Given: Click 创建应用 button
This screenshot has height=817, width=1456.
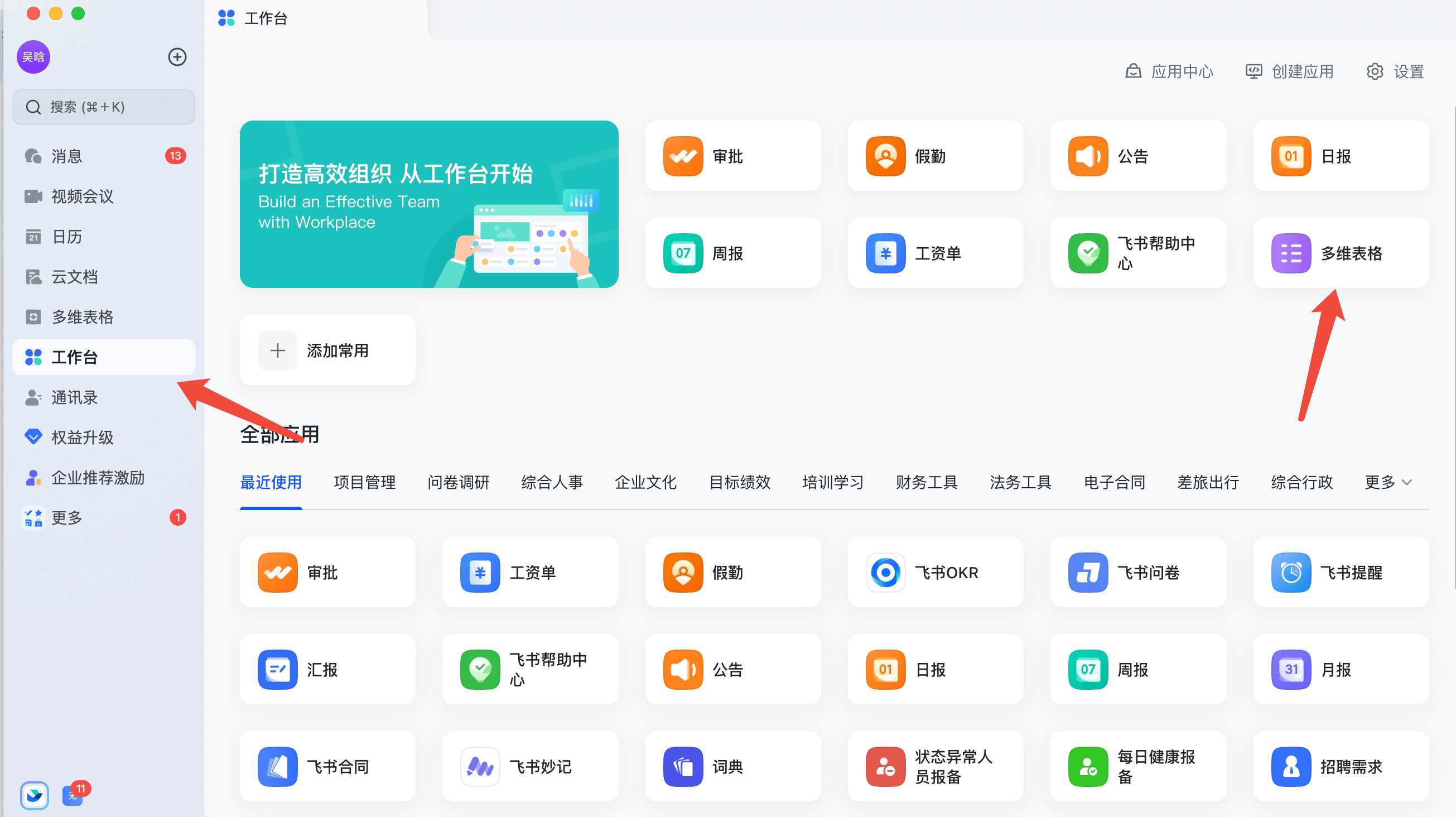Looking at the screenshot, I should [1289, 72].
